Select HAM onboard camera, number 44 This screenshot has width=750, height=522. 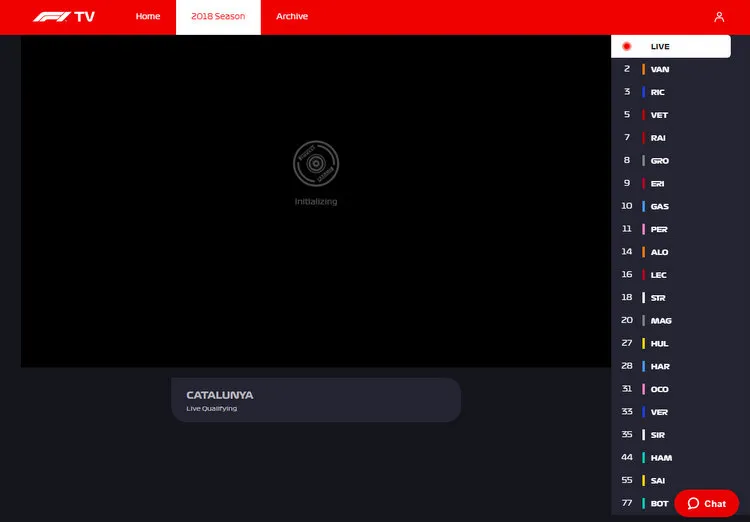(x=671, y=457)
